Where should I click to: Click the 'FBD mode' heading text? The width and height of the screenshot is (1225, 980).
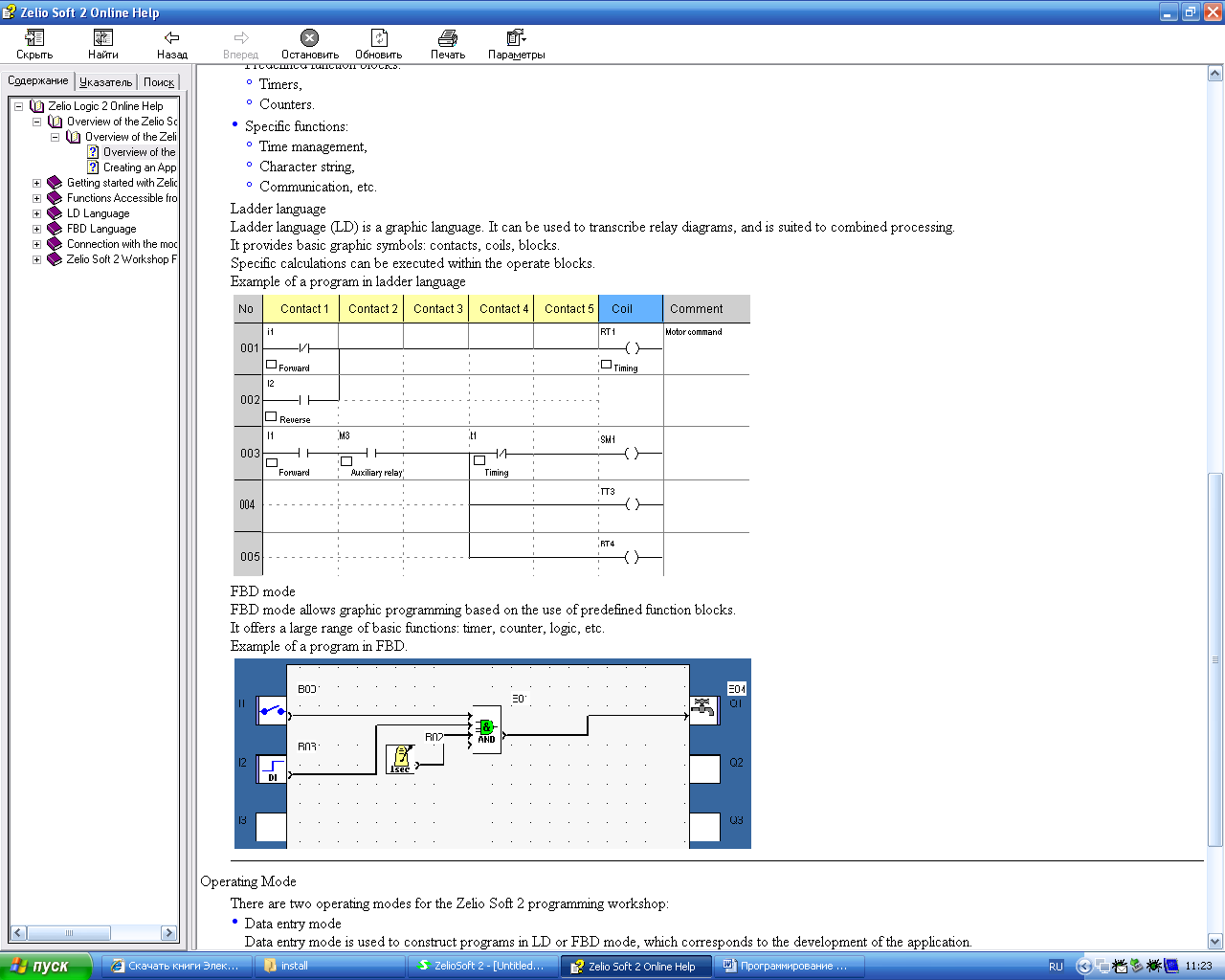pyautogui.click(x=262, y=591)
